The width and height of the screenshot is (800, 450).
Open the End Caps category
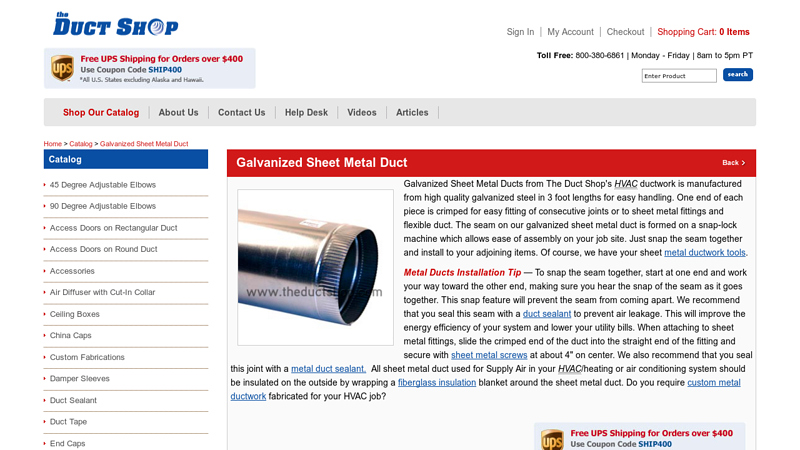67,444
